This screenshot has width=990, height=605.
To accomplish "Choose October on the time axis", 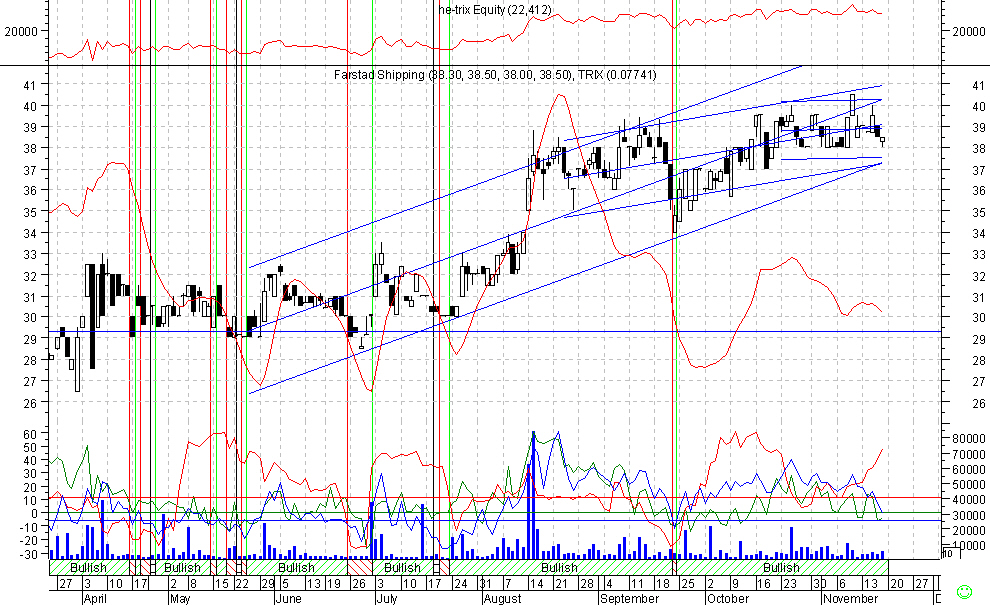I will 727,598.
